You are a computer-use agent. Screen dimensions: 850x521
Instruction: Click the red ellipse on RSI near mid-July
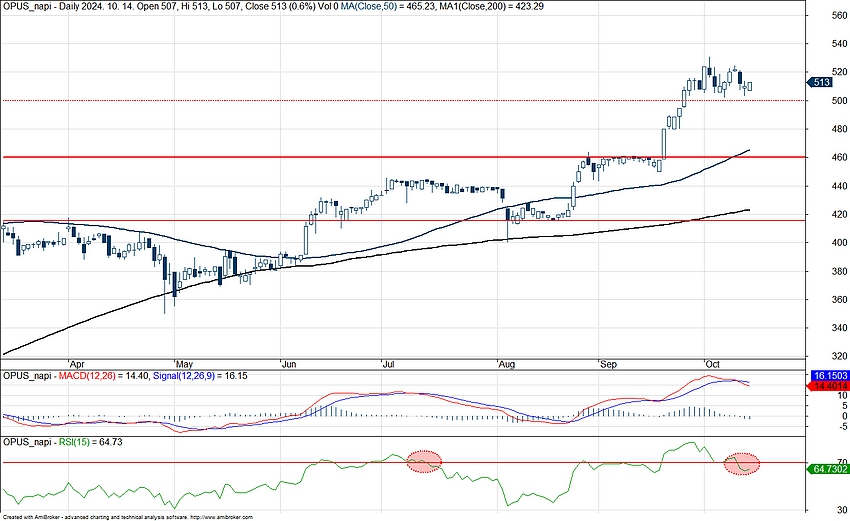point(424,461)
